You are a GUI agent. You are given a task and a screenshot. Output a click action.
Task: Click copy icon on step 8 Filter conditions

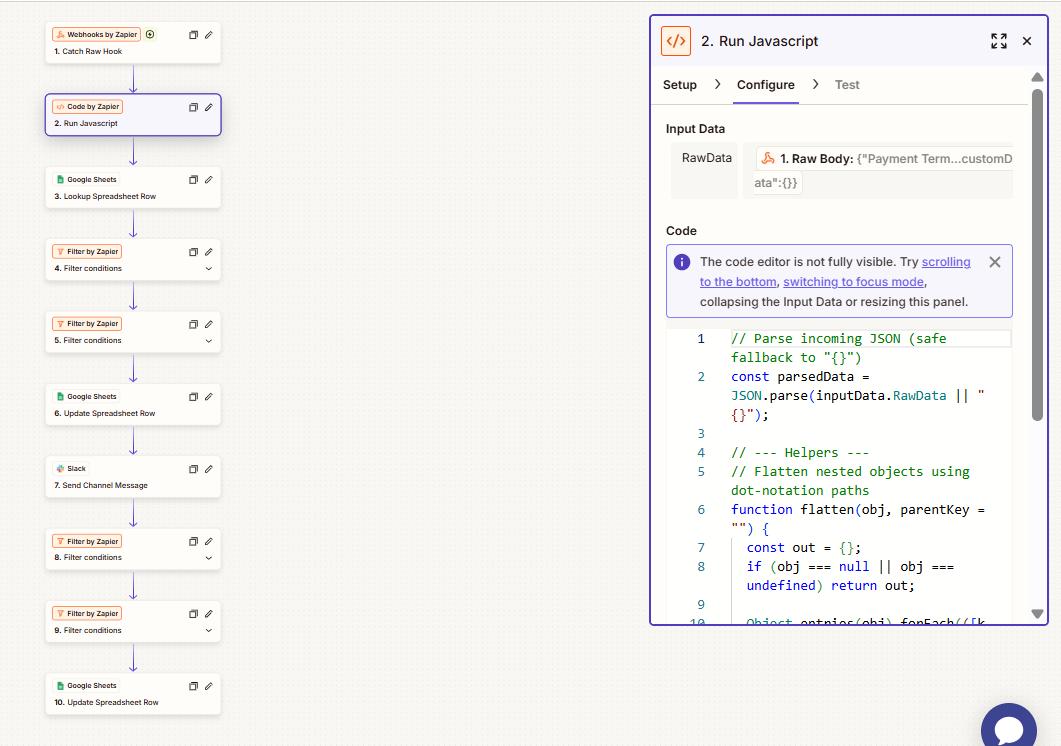click(193, 542)
